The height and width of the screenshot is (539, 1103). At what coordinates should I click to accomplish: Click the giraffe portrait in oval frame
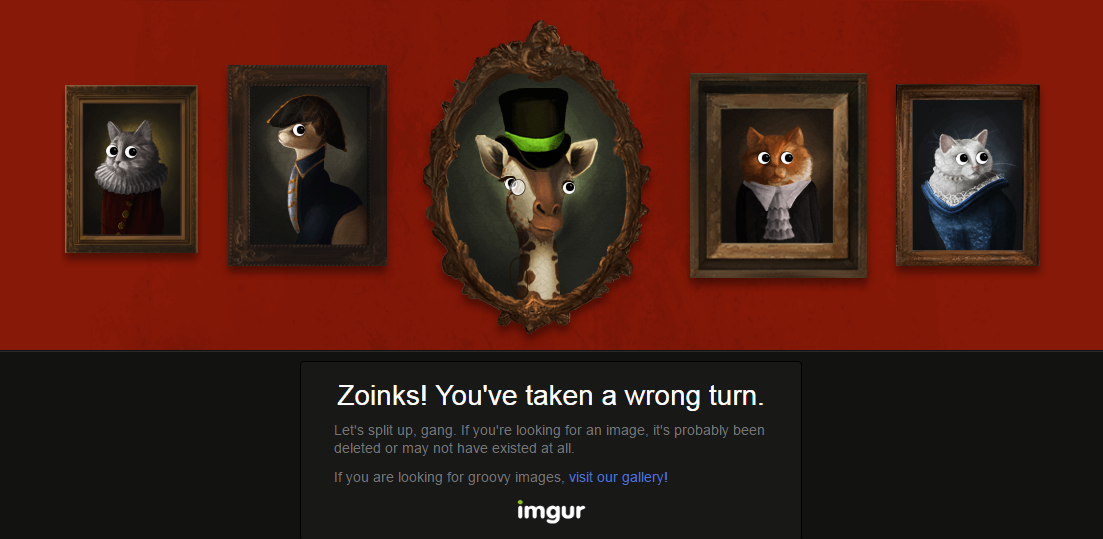(536, 176)
